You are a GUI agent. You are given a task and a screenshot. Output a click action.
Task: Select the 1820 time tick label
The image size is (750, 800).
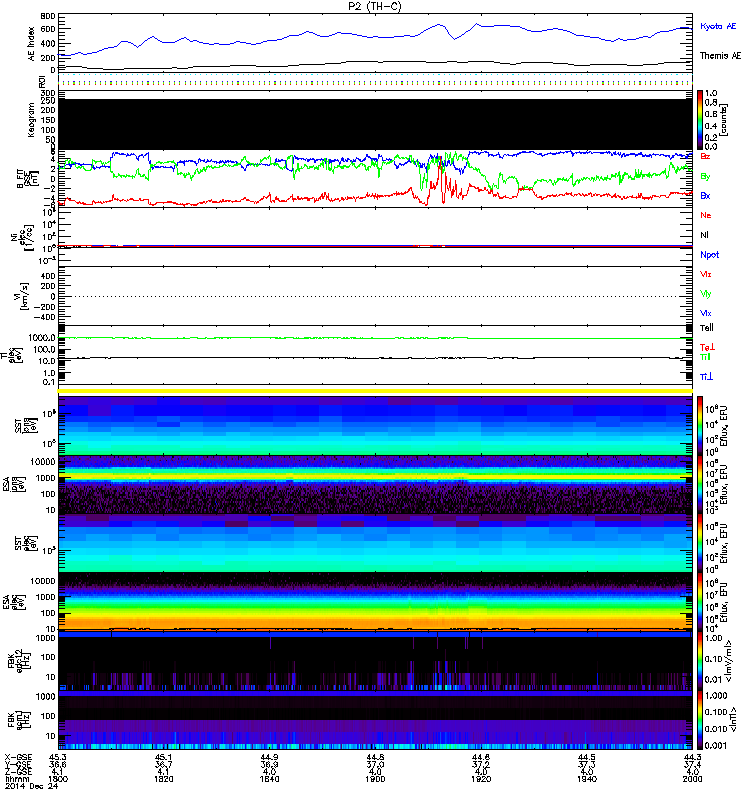[x=163, y=779]
